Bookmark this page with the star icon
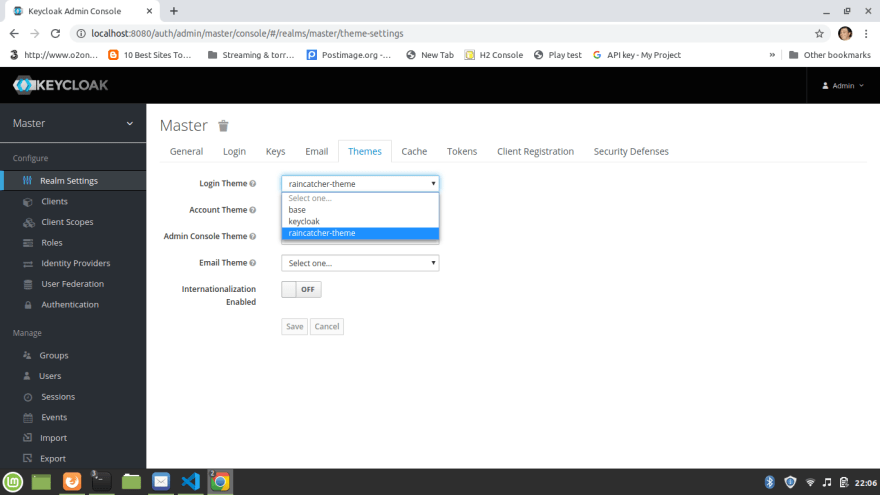This screenshot has width=880, height=495. (x=819, y=34)
